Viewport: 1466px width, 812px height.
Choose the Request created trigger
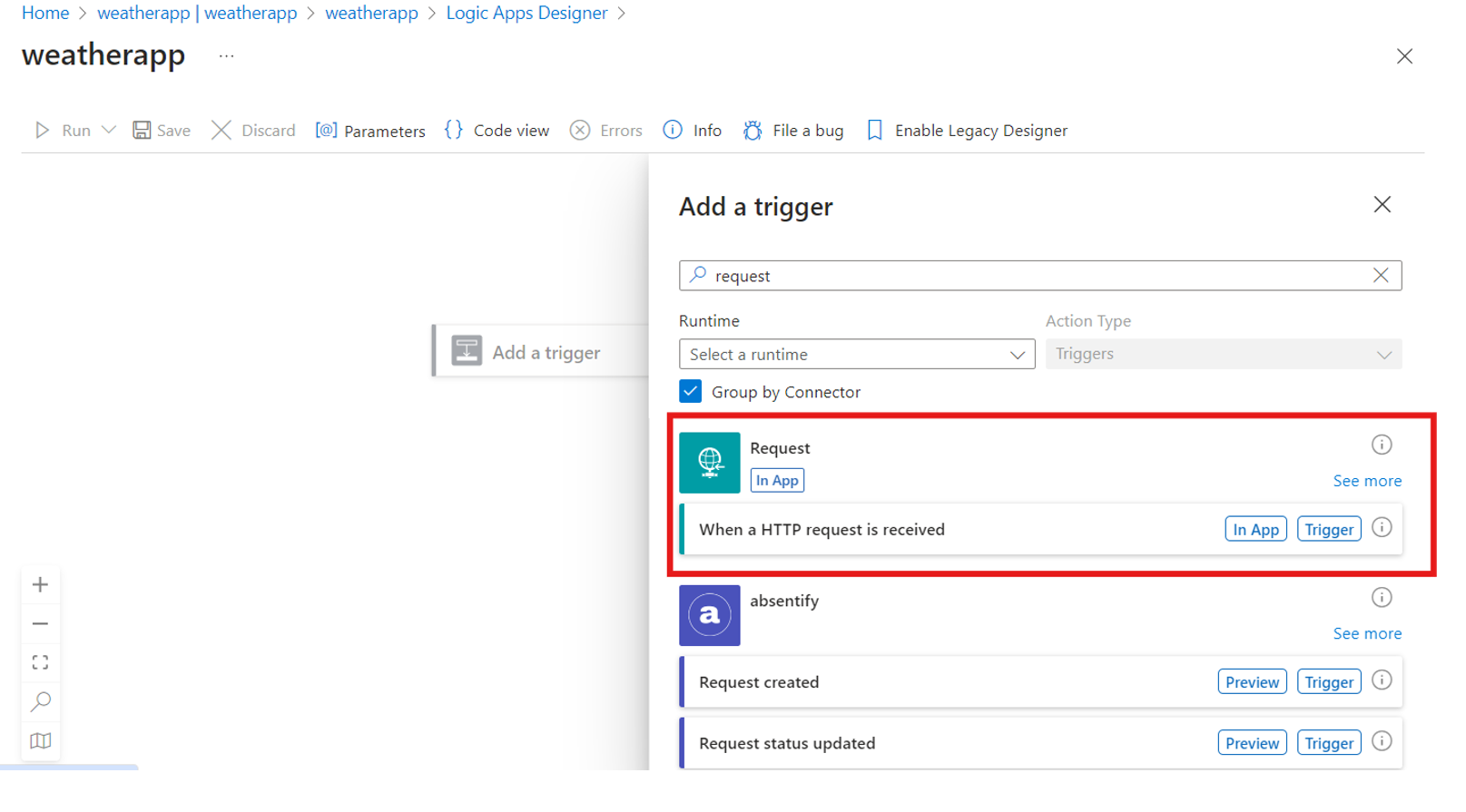coord(759,682)
